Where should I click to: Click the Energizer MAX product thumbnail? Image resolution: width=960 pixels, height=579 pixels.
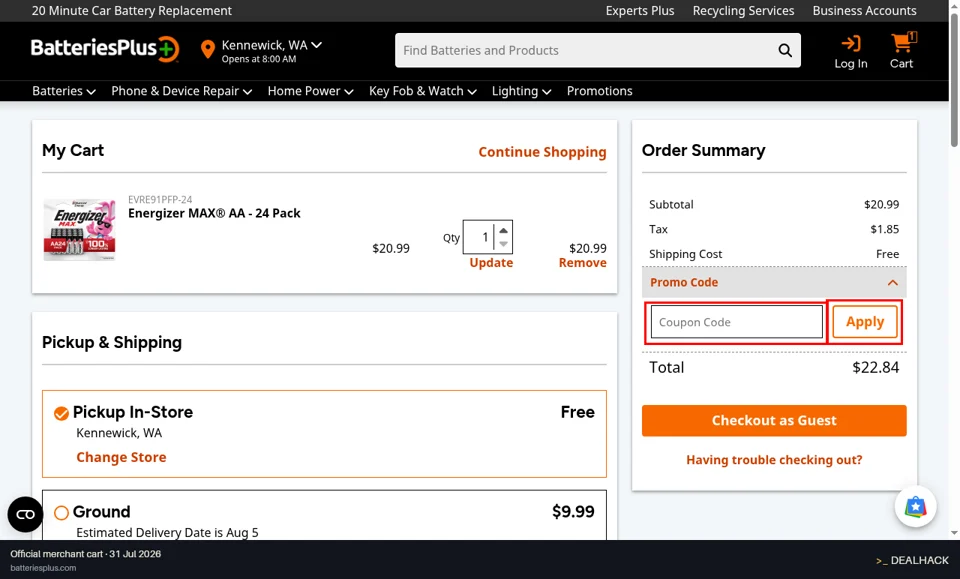tap(80, 230)
